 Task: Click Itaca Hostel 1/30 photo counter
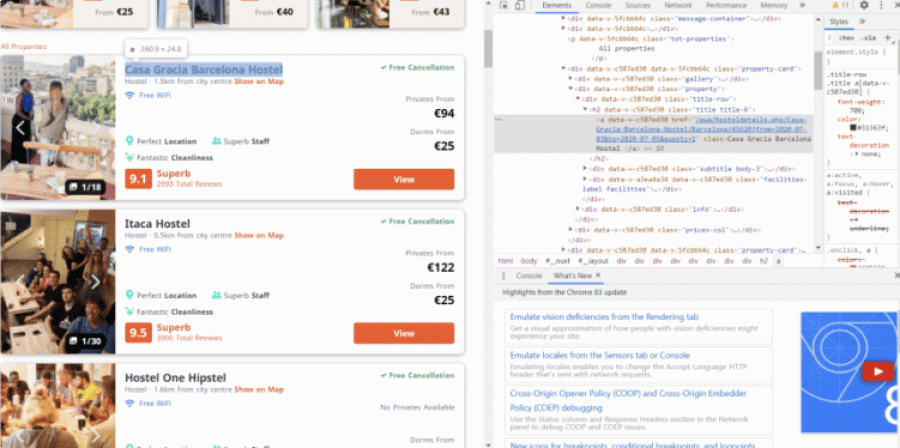click(x=85, y=341)
